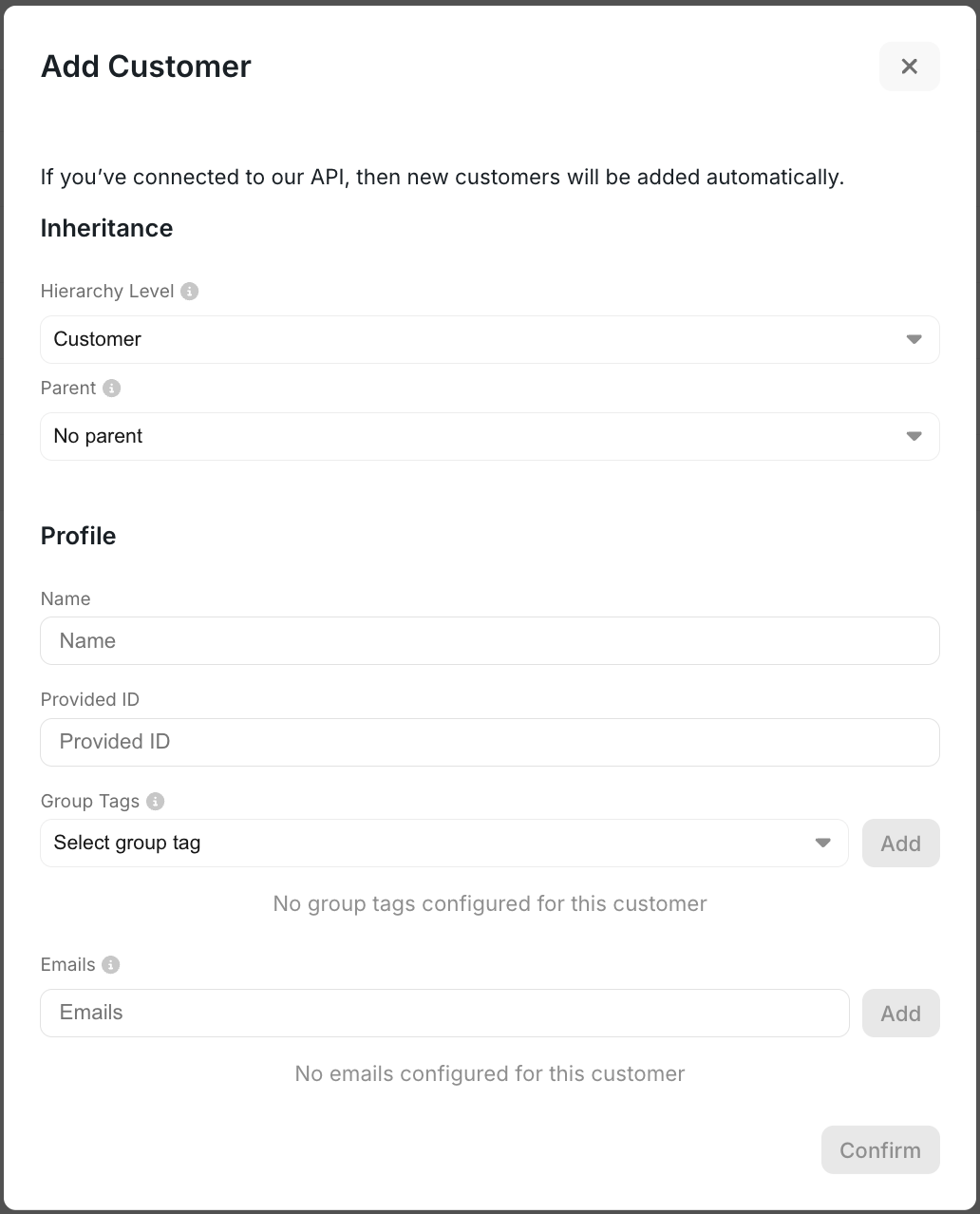Click the Hierarchy Level dropdown arrow
The width and height of the screenshot is (980, 1214).
click(914, 339)
